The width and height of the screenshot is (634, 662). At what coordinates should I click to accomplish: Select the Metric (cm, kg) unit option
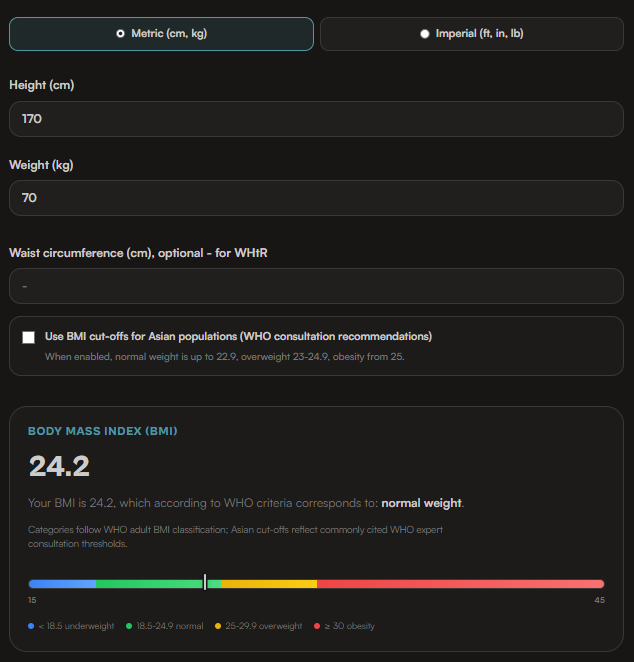coord(161,34)
